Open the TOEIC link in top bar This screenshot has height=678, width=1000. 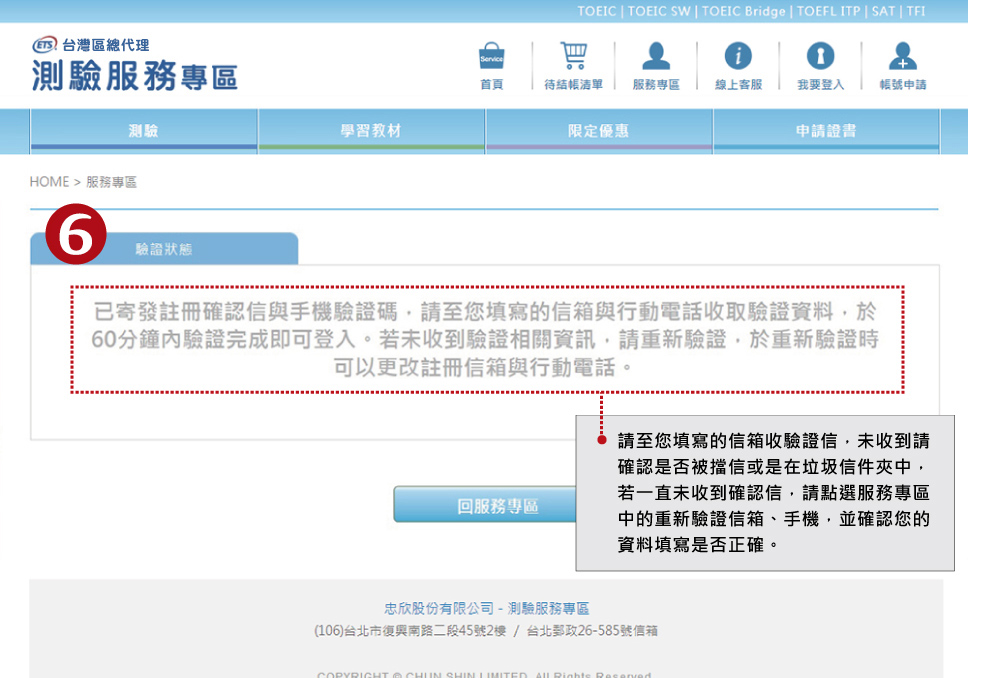click(597, 11)
